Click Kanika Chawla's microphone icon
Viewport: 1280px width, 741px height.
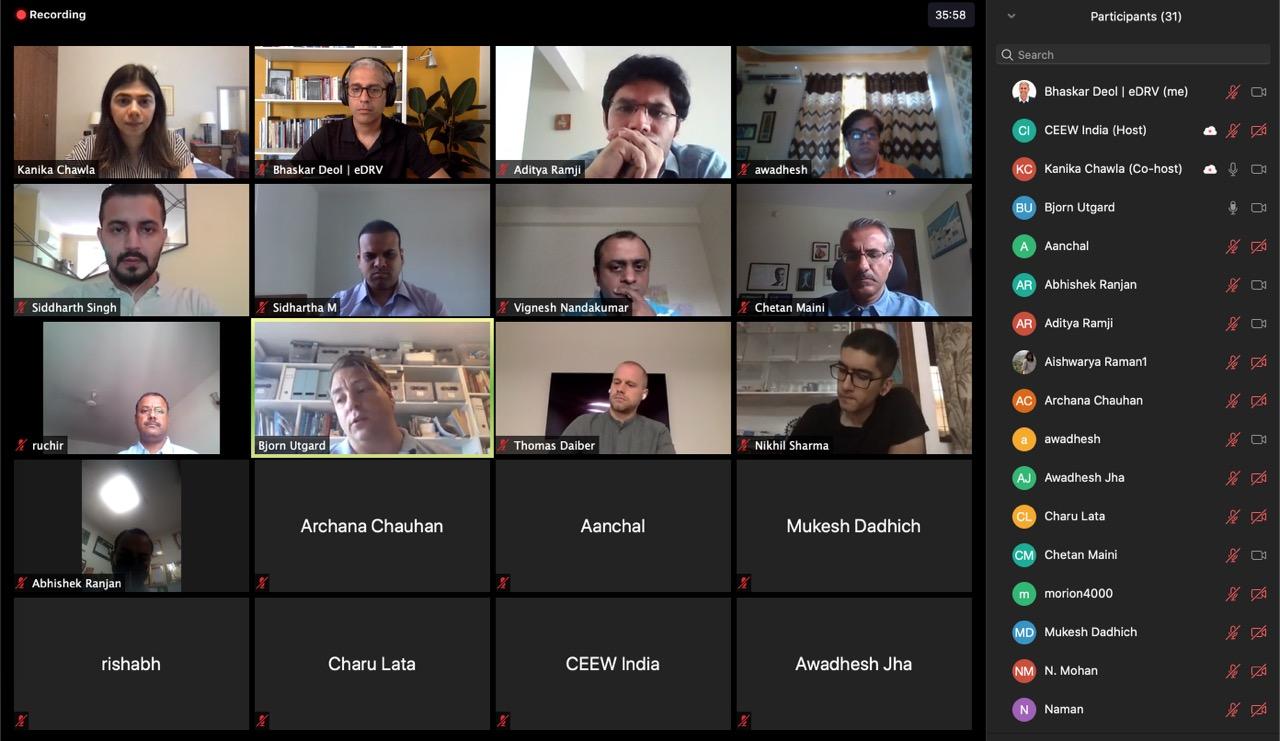click(1233, 169)
